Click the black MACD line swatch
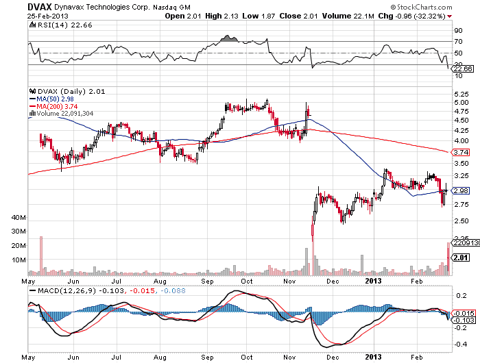This screenshot has height=363, width=480. pyautogui.click(x=32, y=291)
